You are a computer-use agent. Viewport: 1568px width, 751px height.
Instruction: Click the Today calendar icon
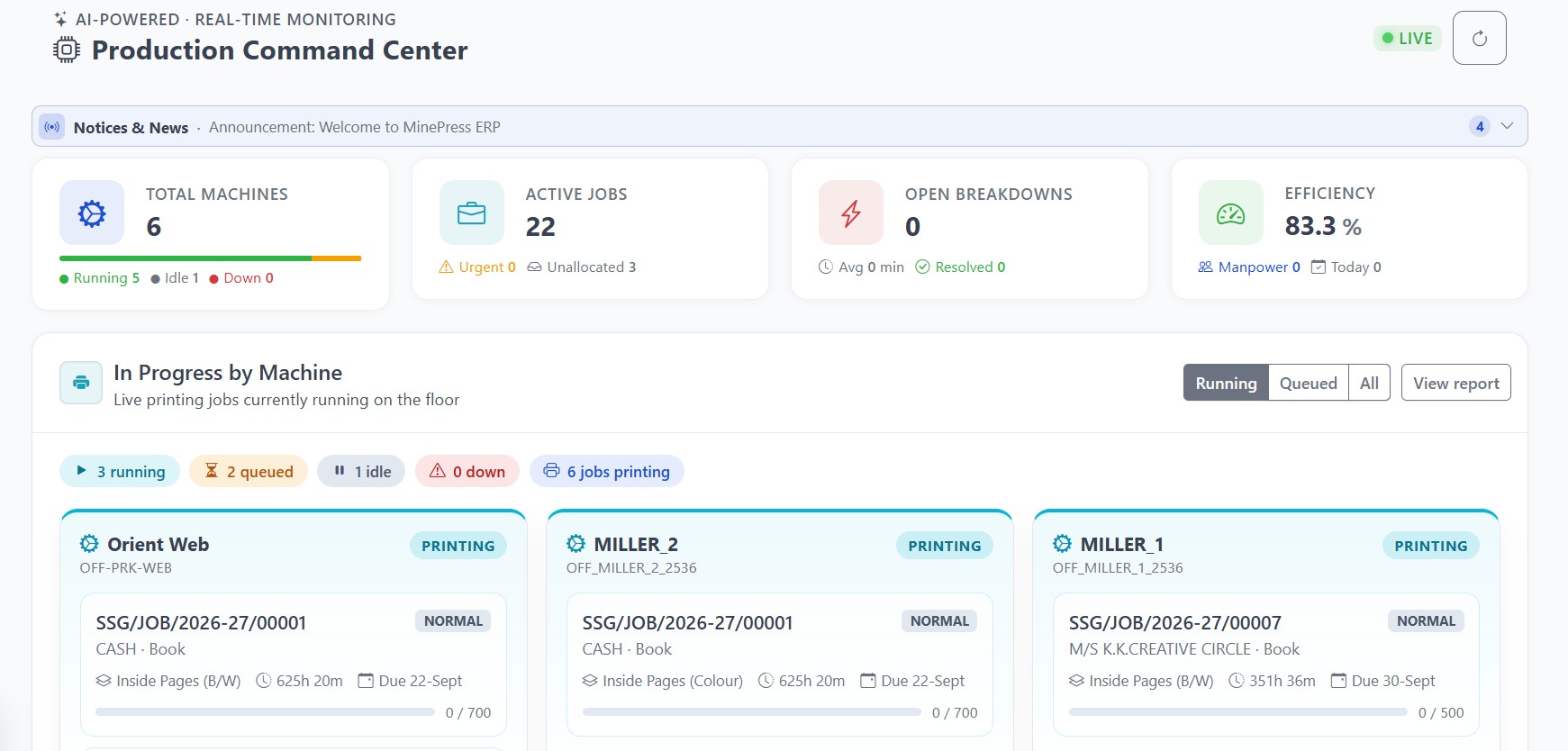click(1319, 267)
